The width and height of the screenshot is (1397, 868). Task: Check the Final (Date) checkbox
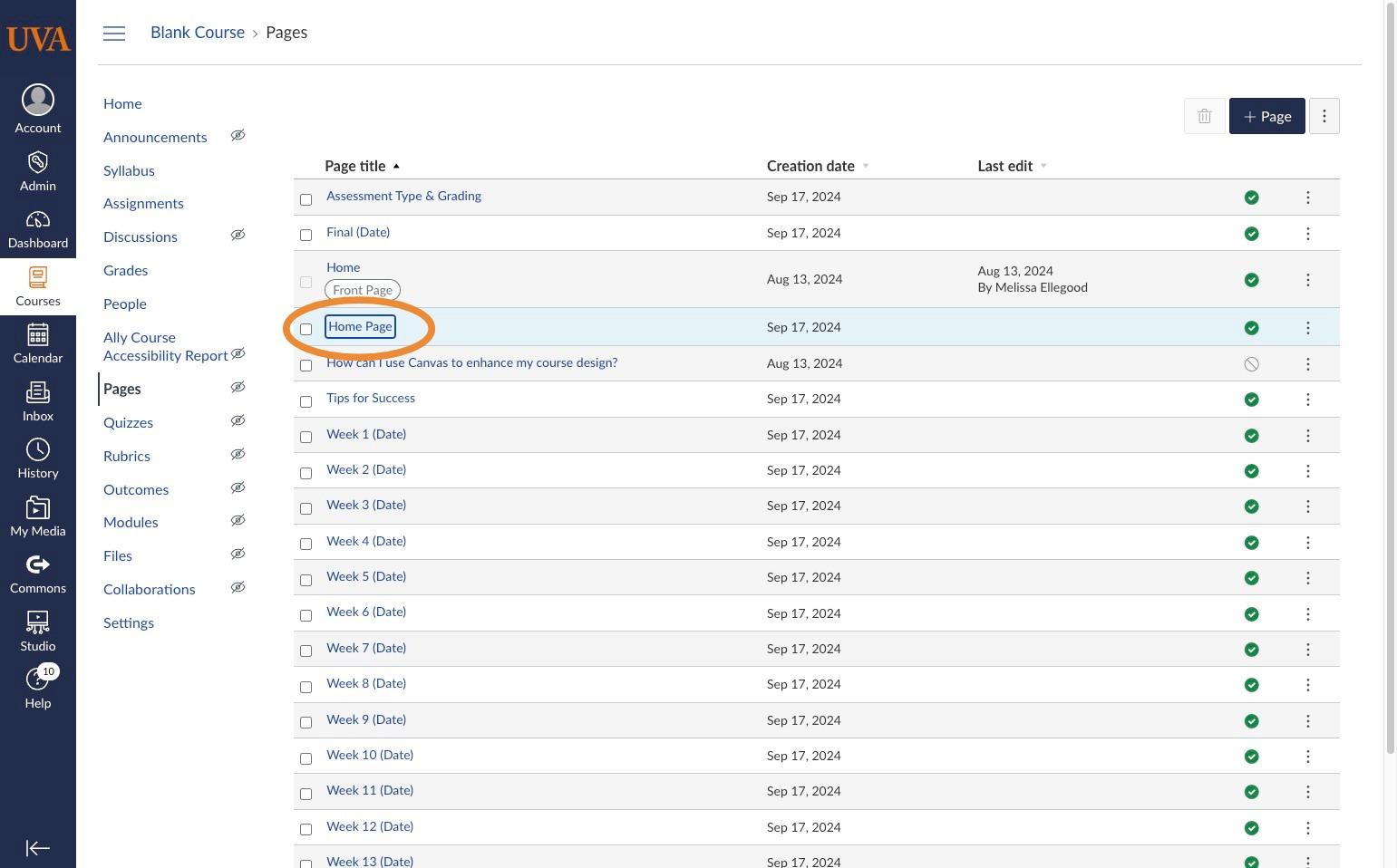[x=306, y=236]
